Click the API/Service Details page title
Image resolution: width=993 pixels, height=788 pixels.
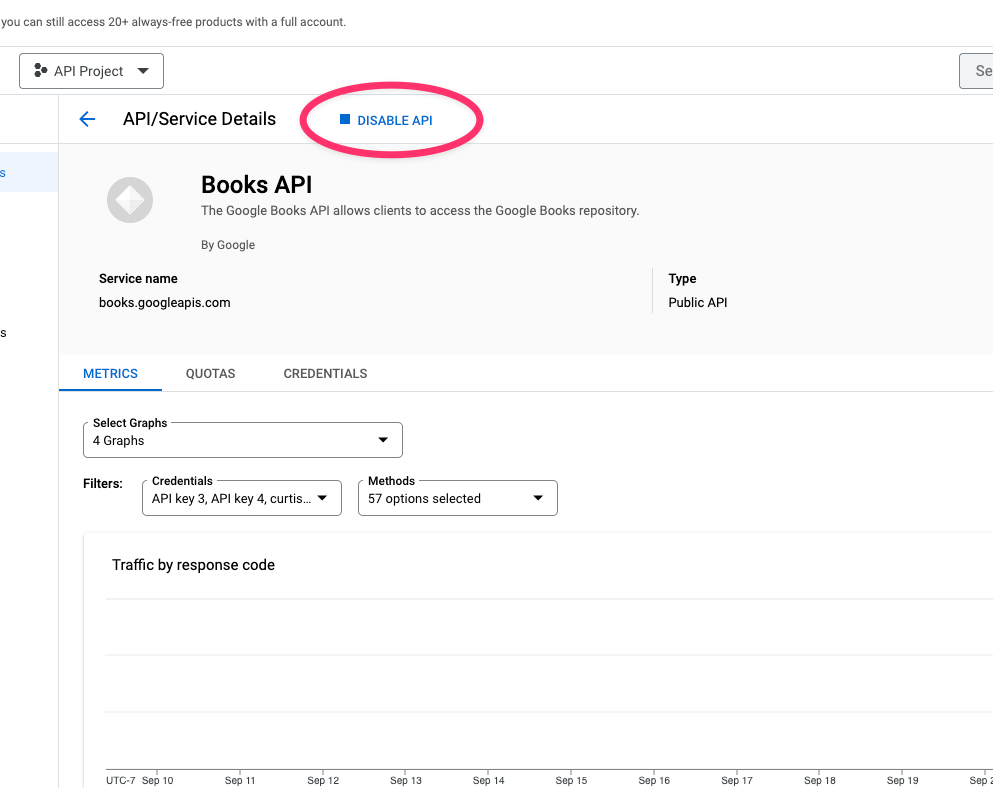point(199,119)
